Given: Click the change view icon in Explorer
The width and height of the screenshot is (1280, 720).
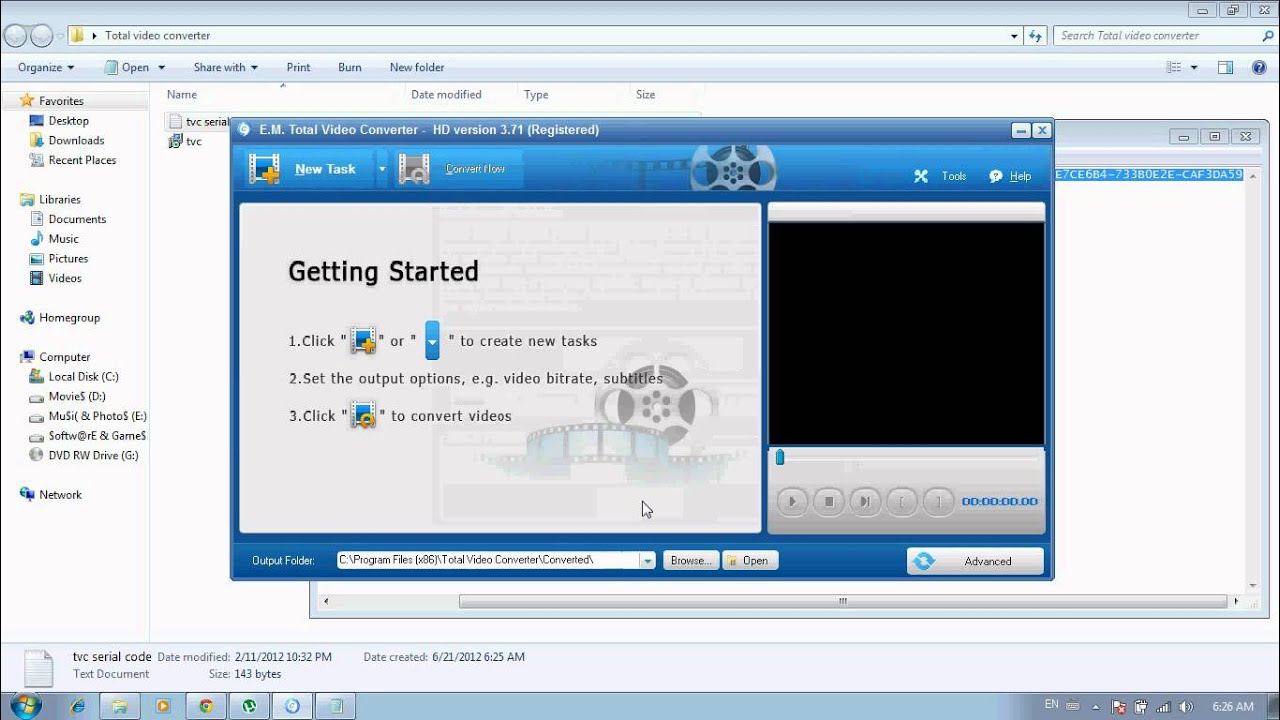Looking at the screenshot, I should pos(1174,67).
